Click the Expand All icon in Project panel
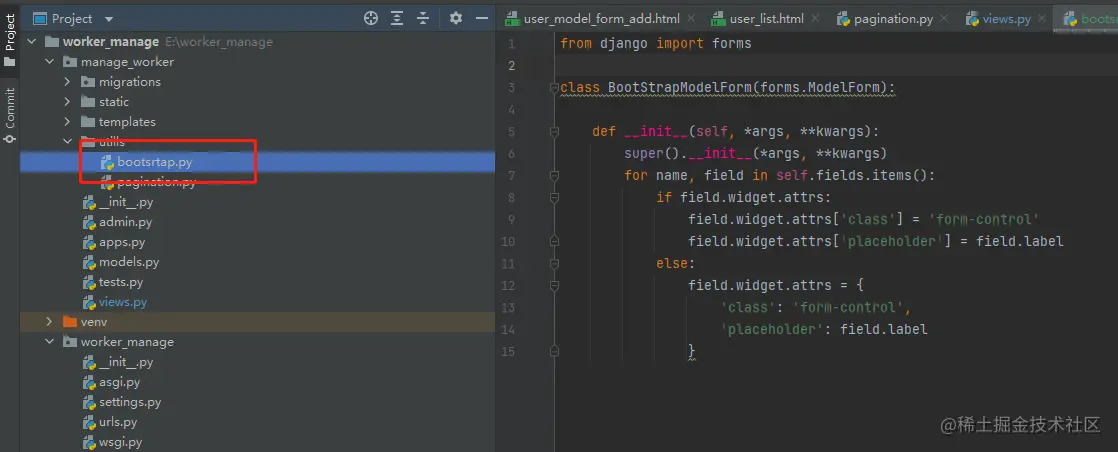Screen dimensions: 1118x452 click(397, 19)
